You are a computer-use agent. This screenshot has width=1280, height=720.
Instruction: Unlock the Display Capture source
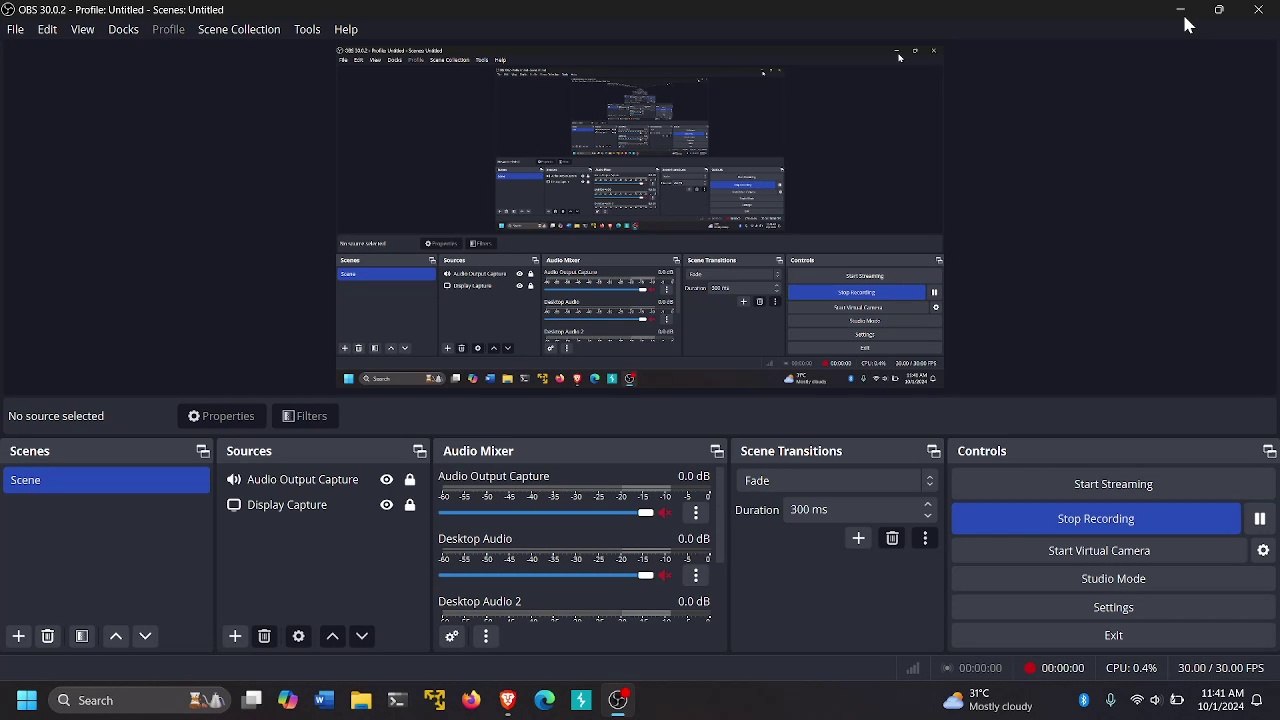tap(410, 505)
